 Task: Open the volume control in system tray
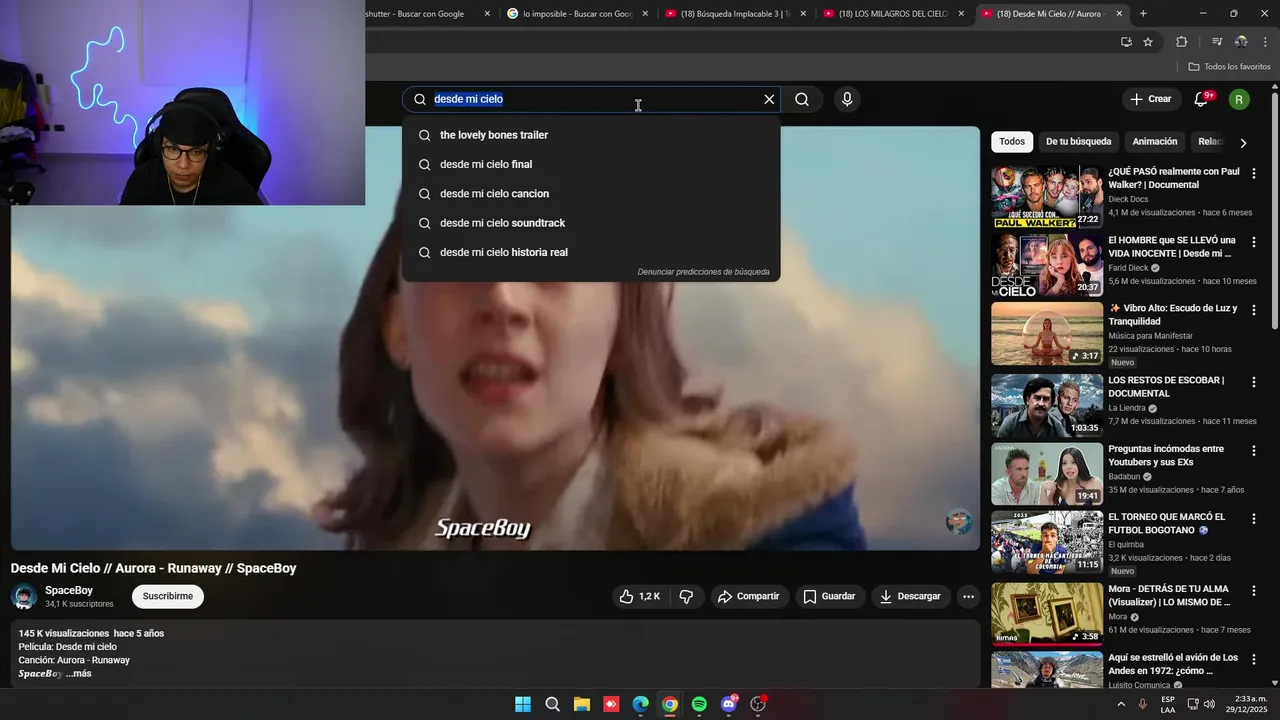click(x=1209, y=704)
